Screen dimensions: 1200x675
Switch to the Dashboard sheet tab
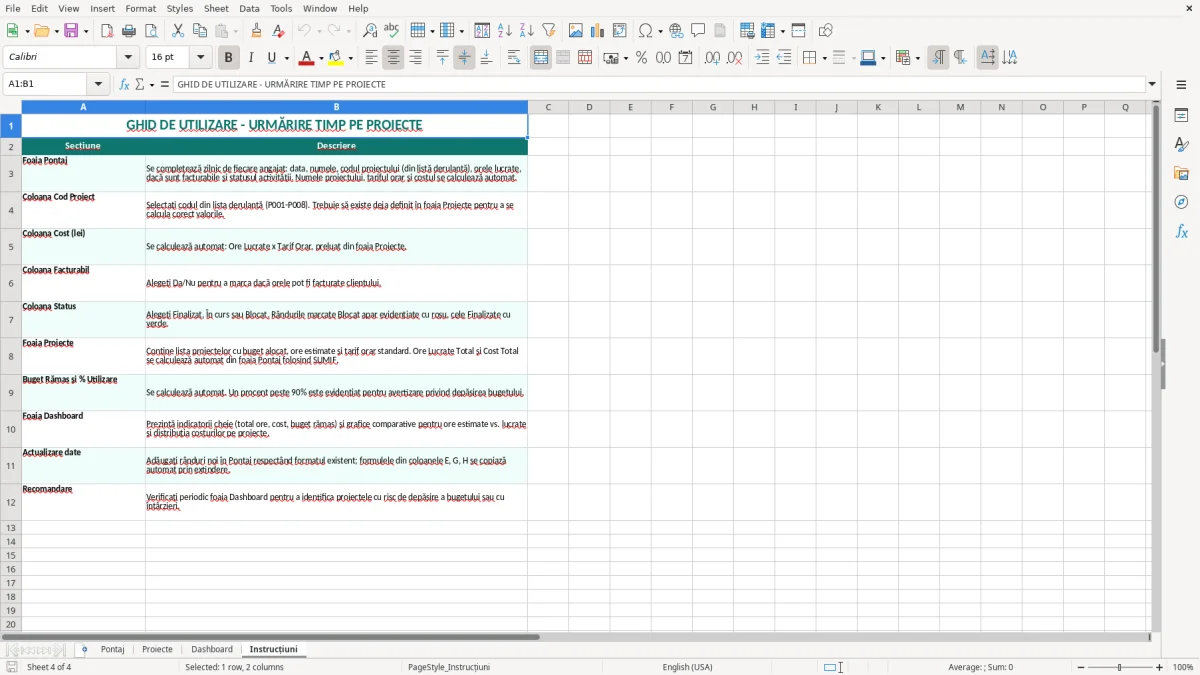[212, 649]
